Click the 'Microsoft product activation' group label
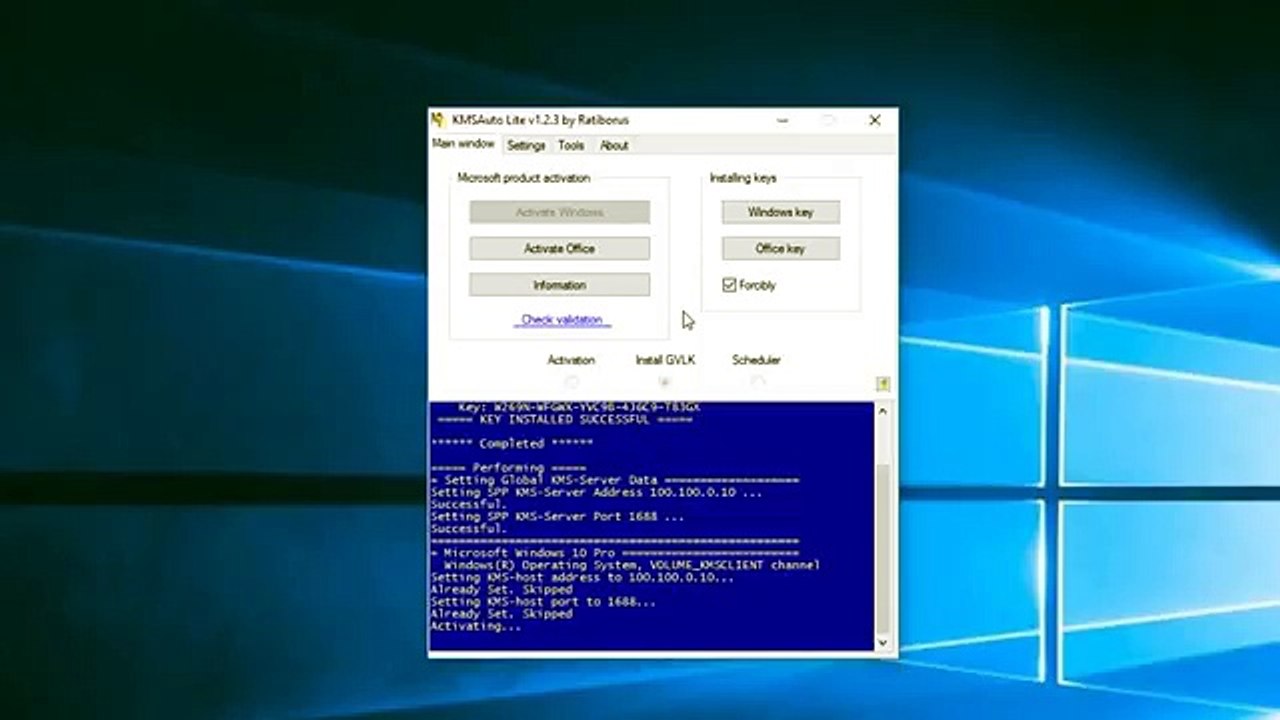The width and height of the screenshot is (1280, 720). [x=524, y=178]
